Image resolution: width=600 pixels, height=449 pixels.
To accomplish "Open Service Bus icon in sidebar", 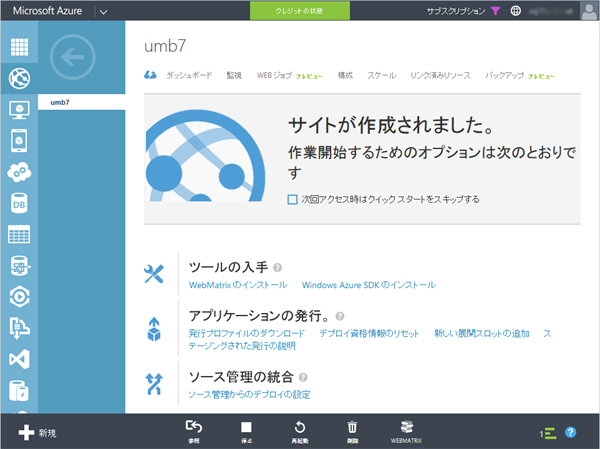I will click(19, 328).
